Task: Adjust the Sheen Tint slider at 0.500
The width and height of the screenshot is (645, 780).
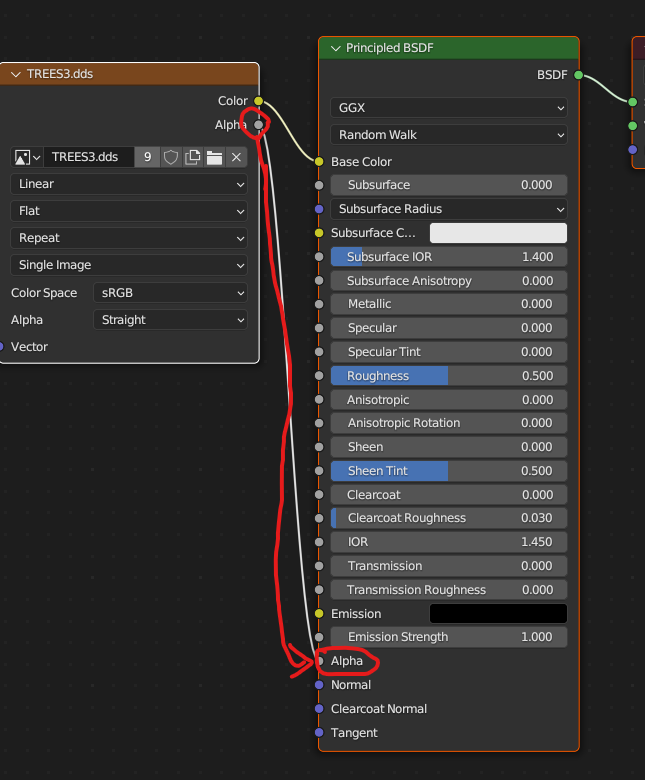Action: [x=449, y=471]
